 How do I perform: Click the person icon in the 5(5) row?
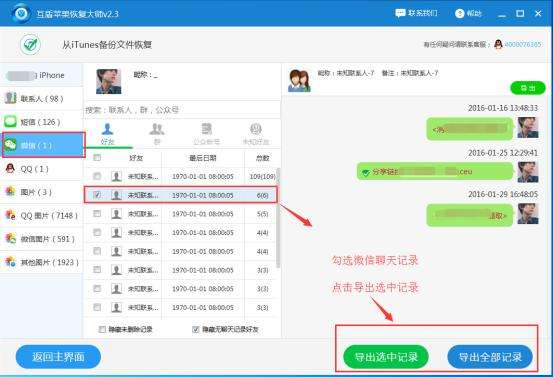click(x=116, y=214)
